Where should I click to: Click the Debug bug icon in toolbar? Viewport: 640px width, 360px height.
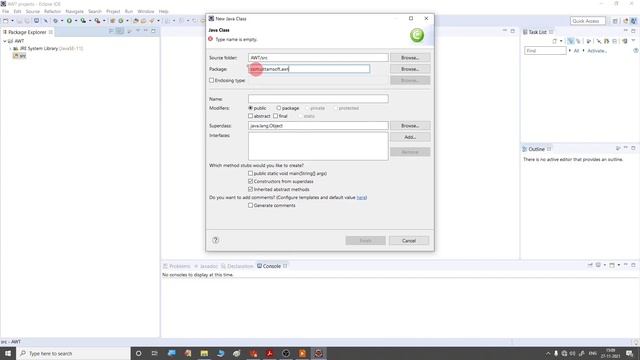coord(55,20)
